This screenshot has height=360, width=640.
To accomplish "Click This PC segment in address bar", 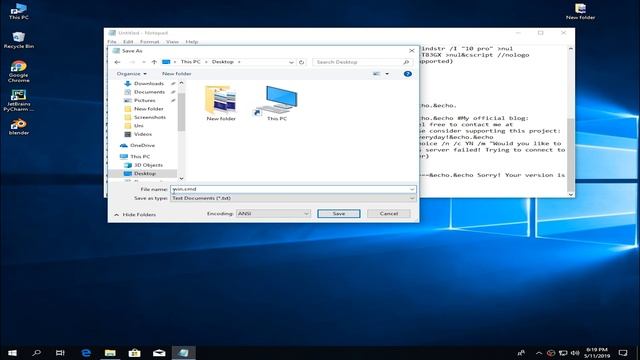I will (x=190, y=62).
